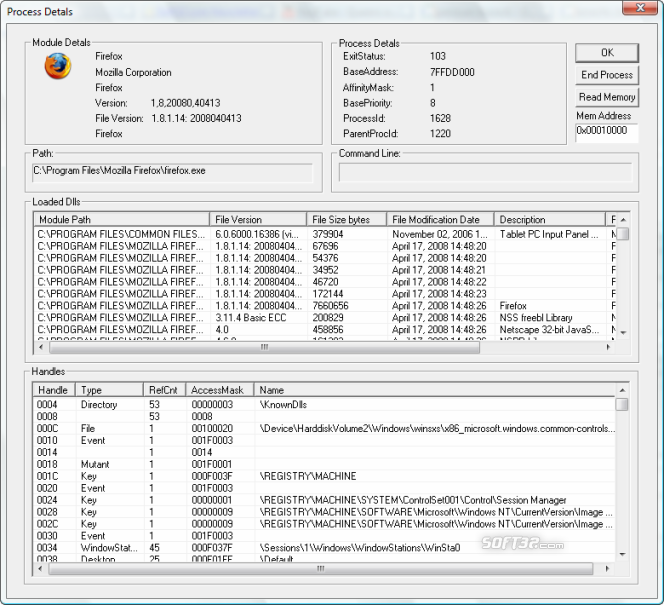Click scroll-down arrow of Handles list
This screenshot has height=605, width=664.
click(622, 554)
